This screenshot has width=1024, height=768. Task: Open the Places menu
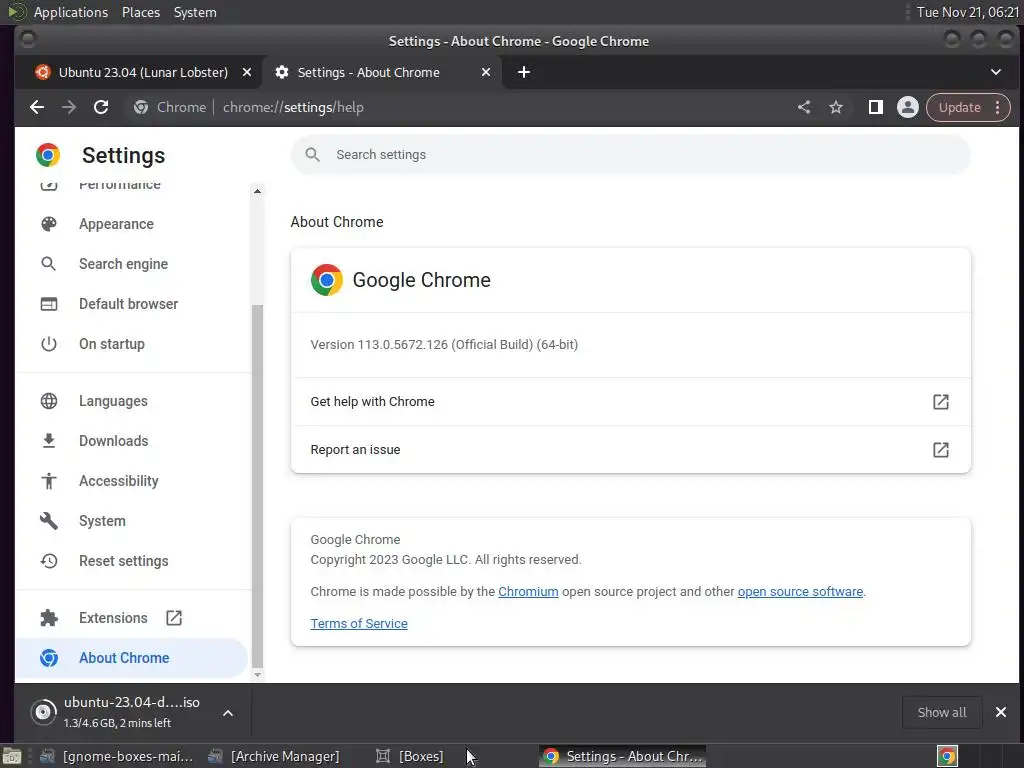[x=140, y=12]
